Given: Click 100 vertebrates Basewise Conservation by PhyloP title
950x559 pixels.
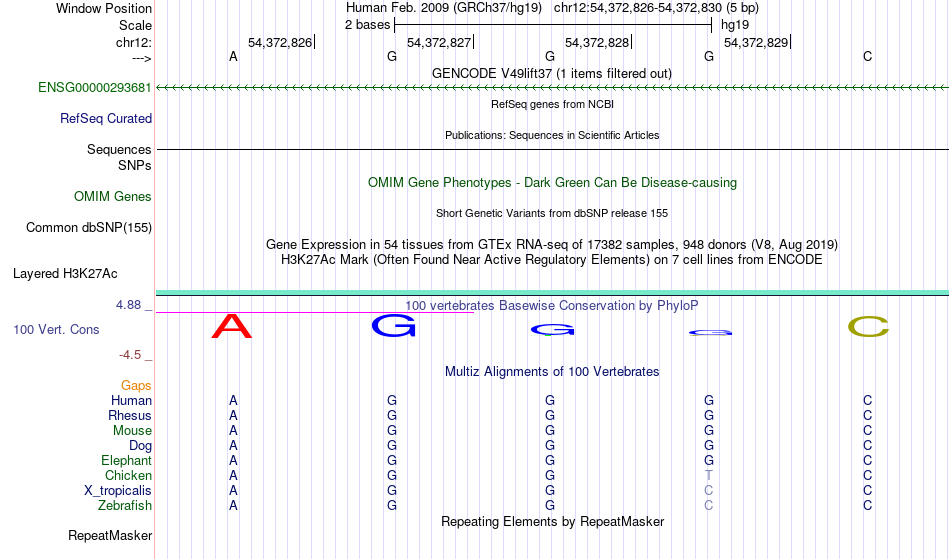Looking at the screenshot, I should pyautogui.click(x=552, y=306).
